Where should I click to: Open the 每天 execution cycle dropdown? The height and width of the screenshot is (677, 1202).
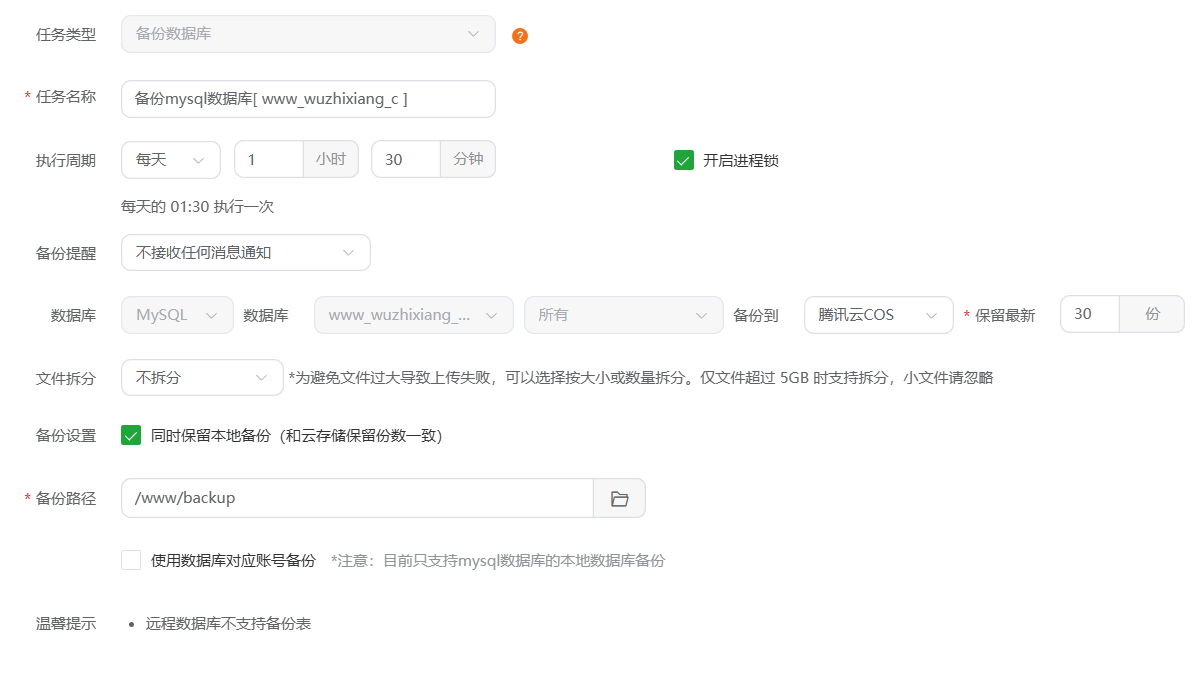click(170, 159)
